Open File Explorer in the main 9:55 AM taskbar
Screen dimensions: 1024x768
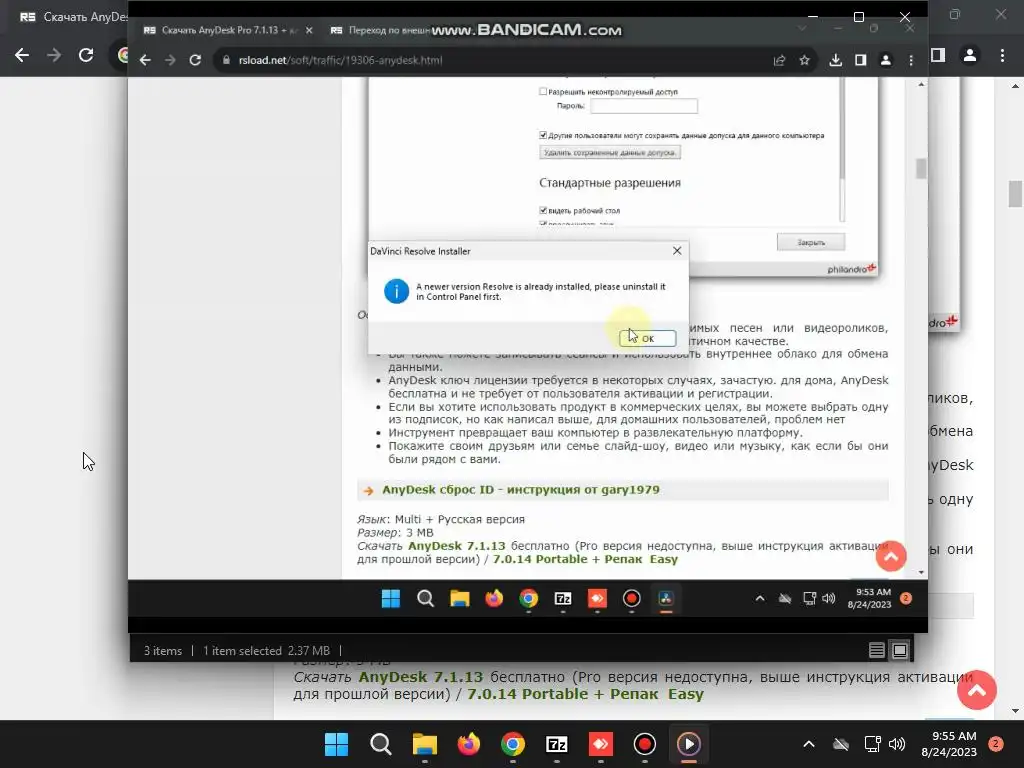(424, 744)
